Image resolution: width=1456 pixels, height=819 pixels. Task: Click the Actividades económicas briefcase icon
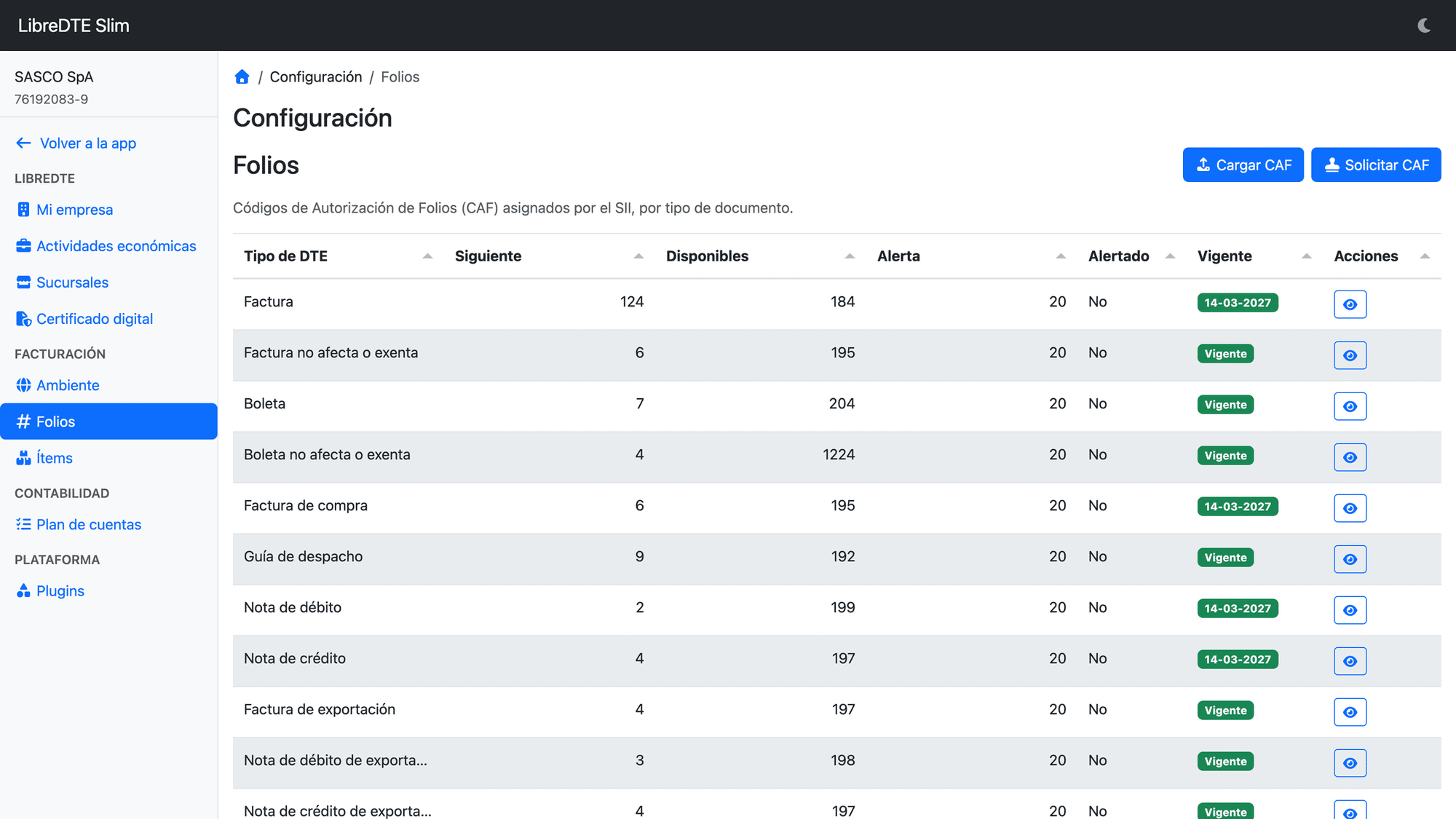coord(23,246)
